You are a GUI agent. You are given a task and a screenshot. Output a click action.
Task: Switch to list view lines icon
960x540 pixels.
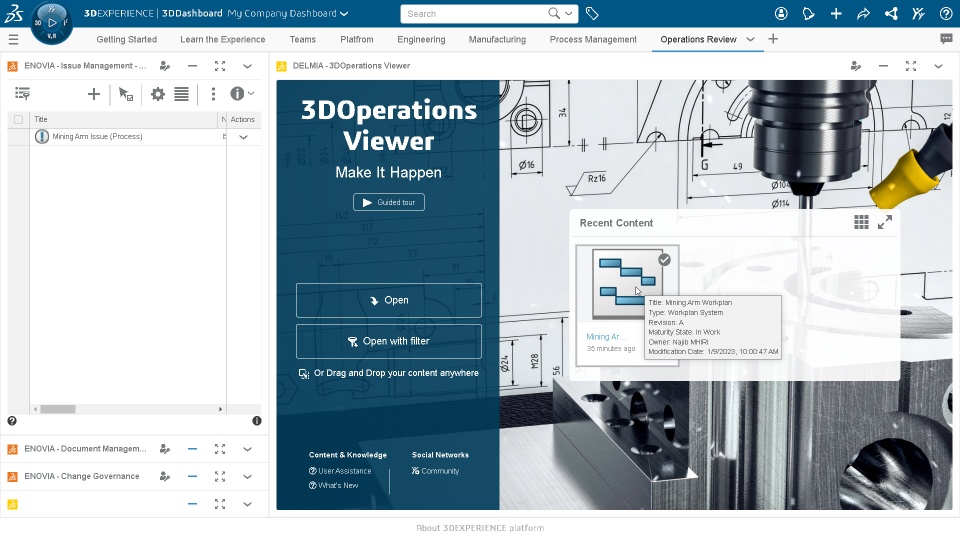coord(181,94)
